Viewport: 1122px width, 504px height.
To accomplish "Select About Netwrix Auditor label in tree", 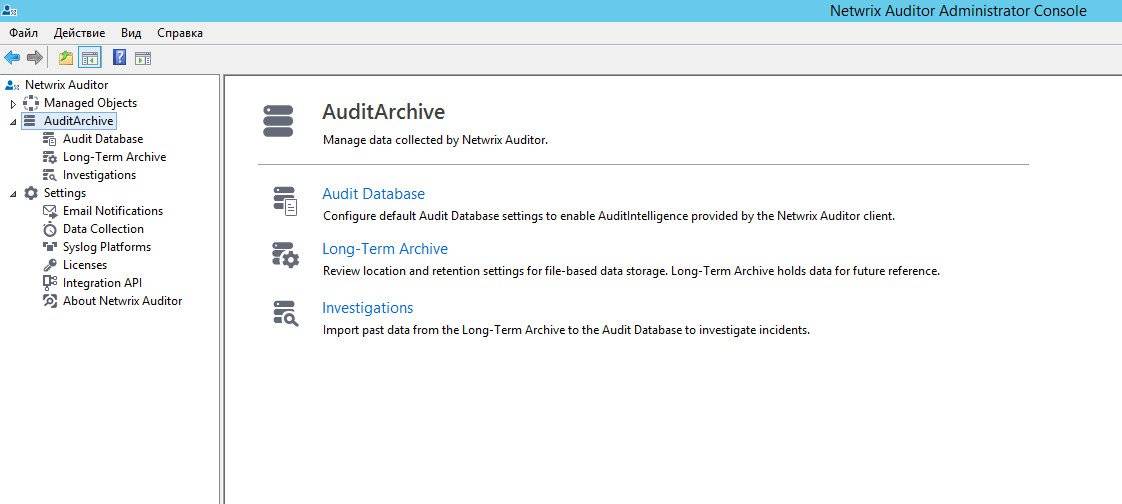I will [122, 301].
